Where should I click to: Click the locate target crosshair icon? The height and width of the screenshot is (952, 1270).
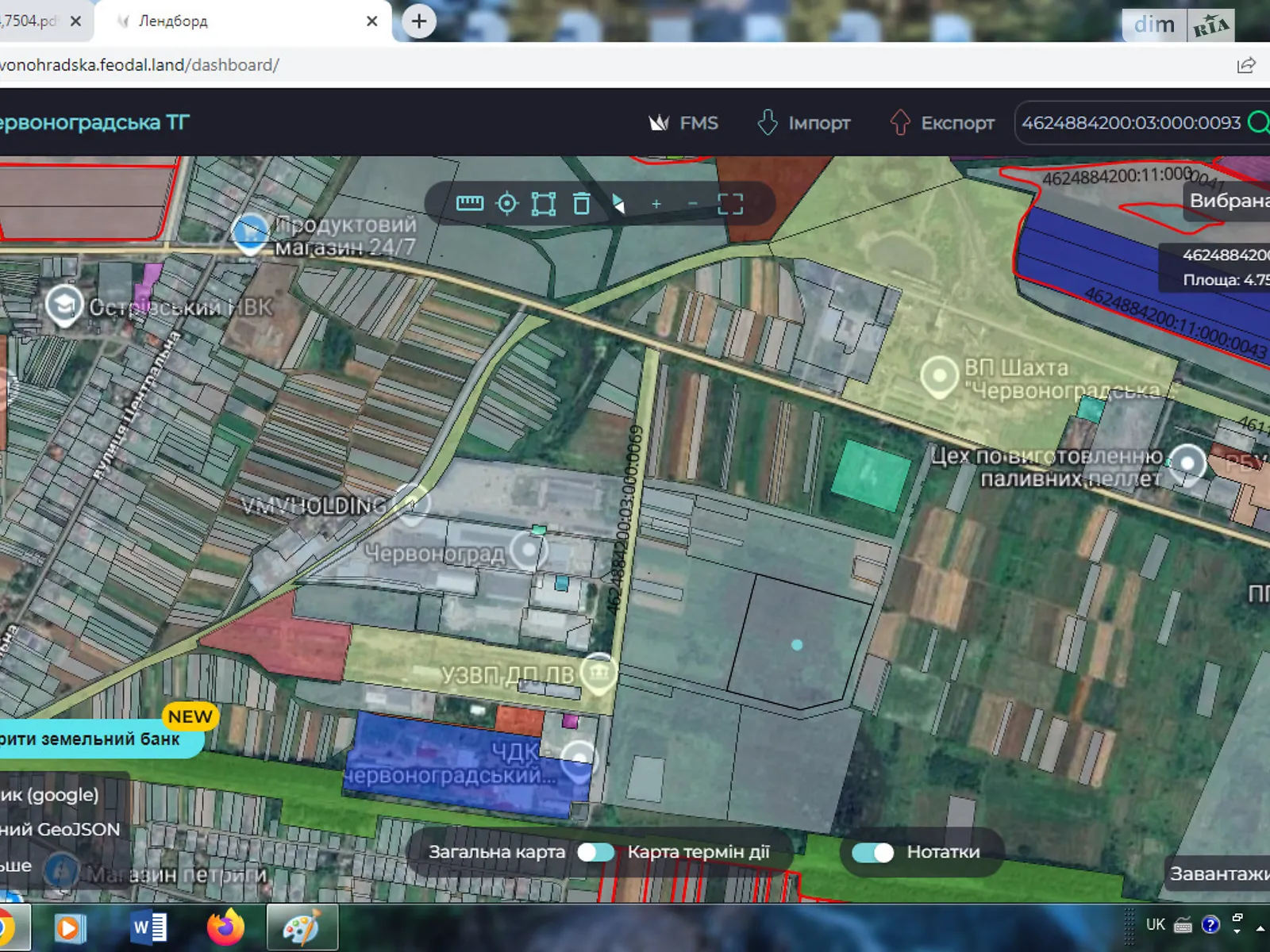pos(506,204)
